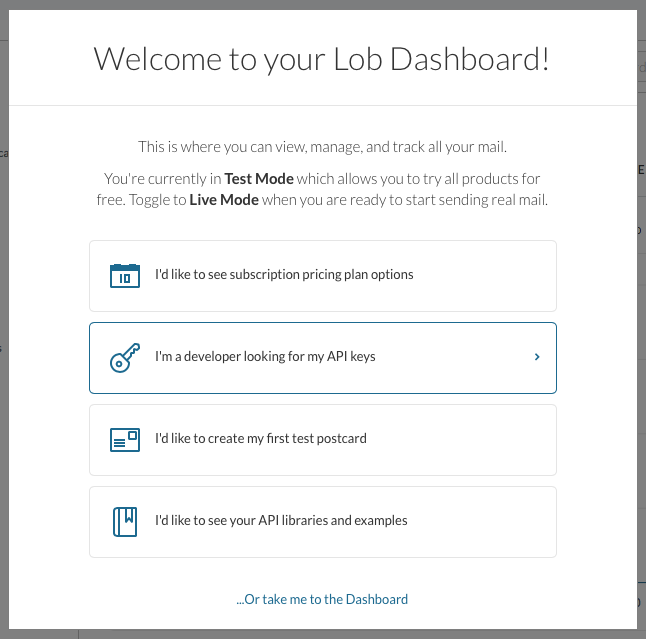Image resolution: width=646 pixels, height=639 pixels.
Task: Pick "I'd like to see your API libraries and examples"
Action: coord(323,522)
